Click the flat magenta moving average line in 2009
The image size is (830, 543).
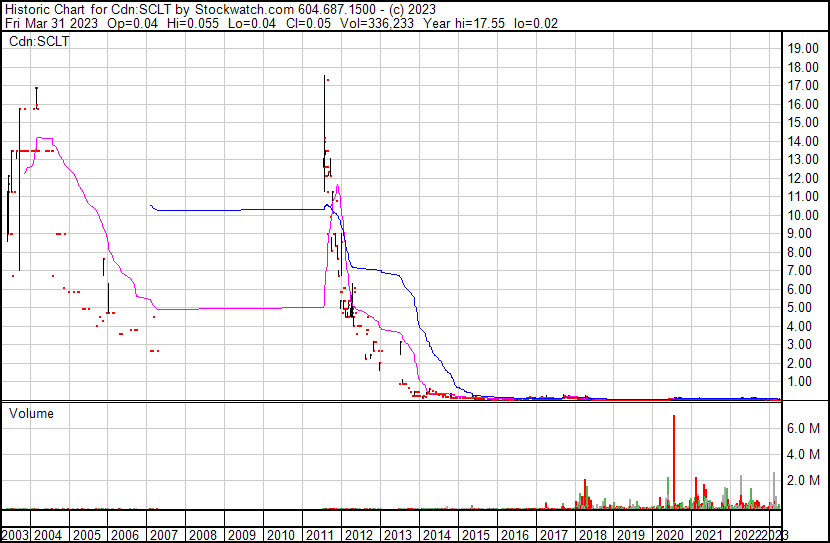click(x=240, y=308)
